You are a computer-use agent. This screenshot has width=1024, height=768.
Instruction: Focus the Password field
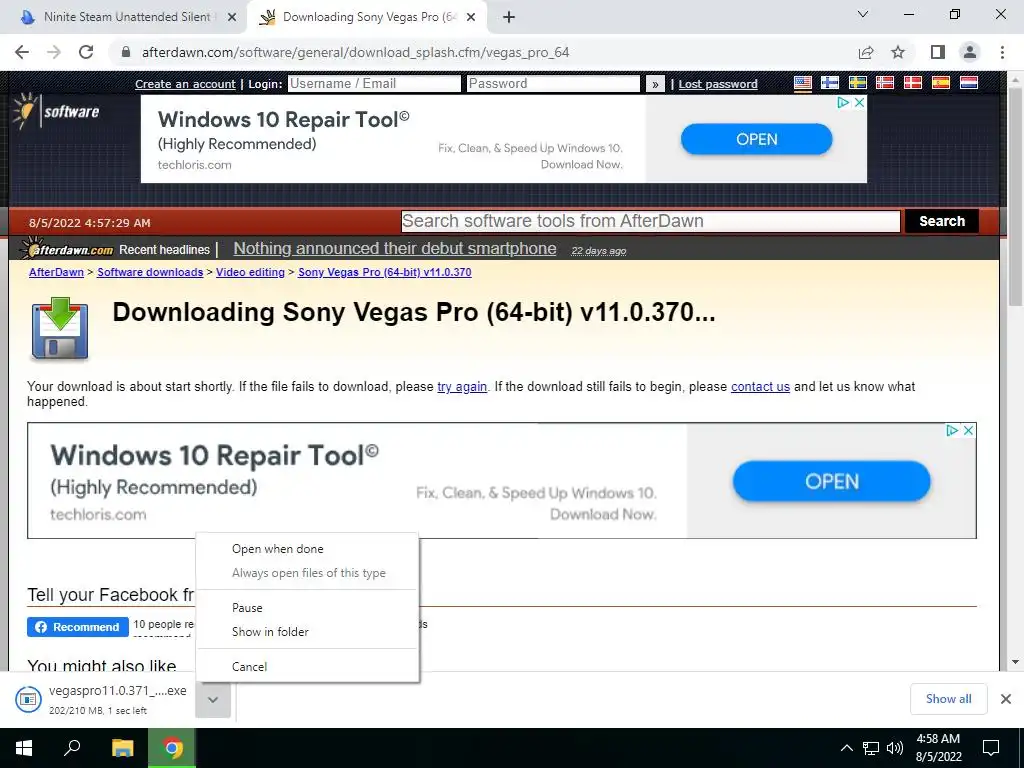pyautogui.click(x=553, y=84)
